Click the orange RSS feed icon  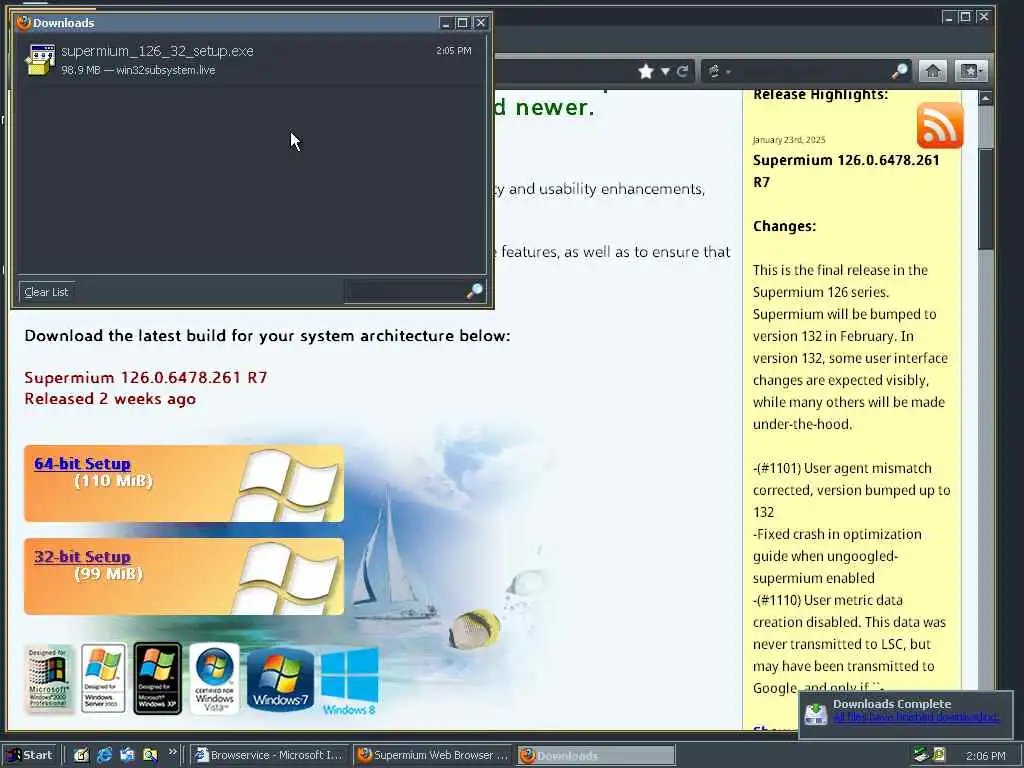(940, 125)
